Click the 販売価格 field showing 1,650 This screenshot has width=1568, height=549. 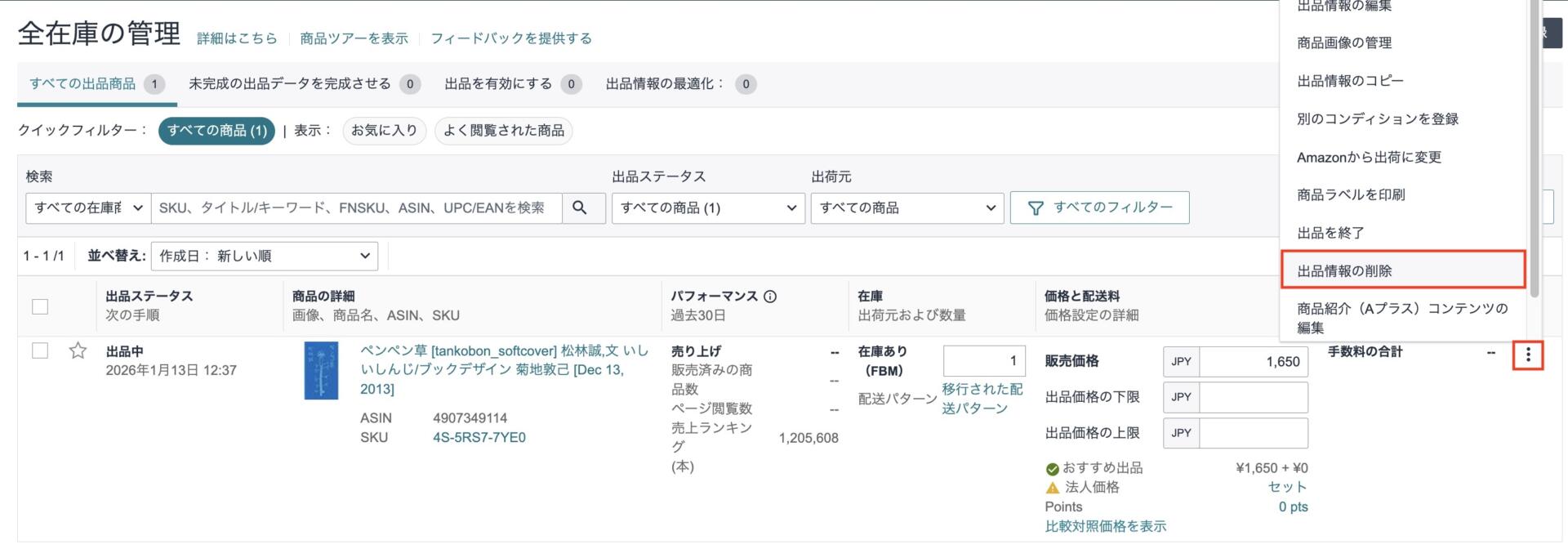click(x=1254, y=362)
